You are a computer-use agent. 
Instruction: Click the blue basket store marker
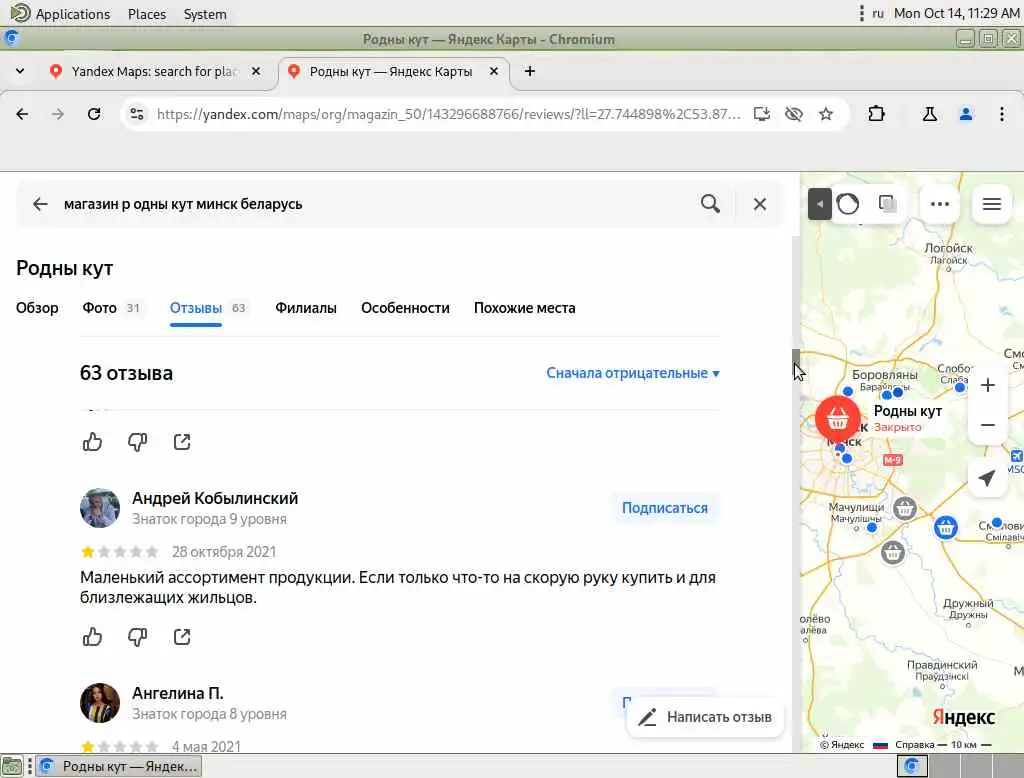point(946,527)
